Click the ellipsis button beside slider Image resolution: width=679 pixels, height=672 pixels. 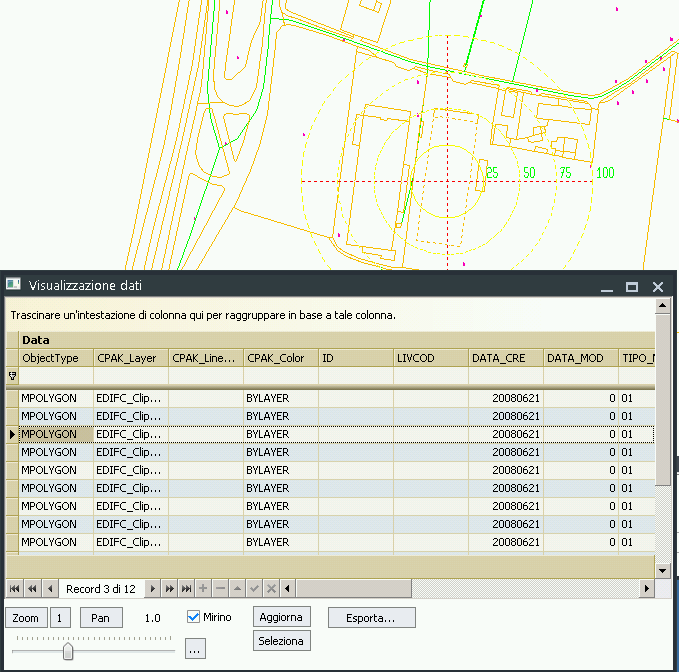click(195, 650)
